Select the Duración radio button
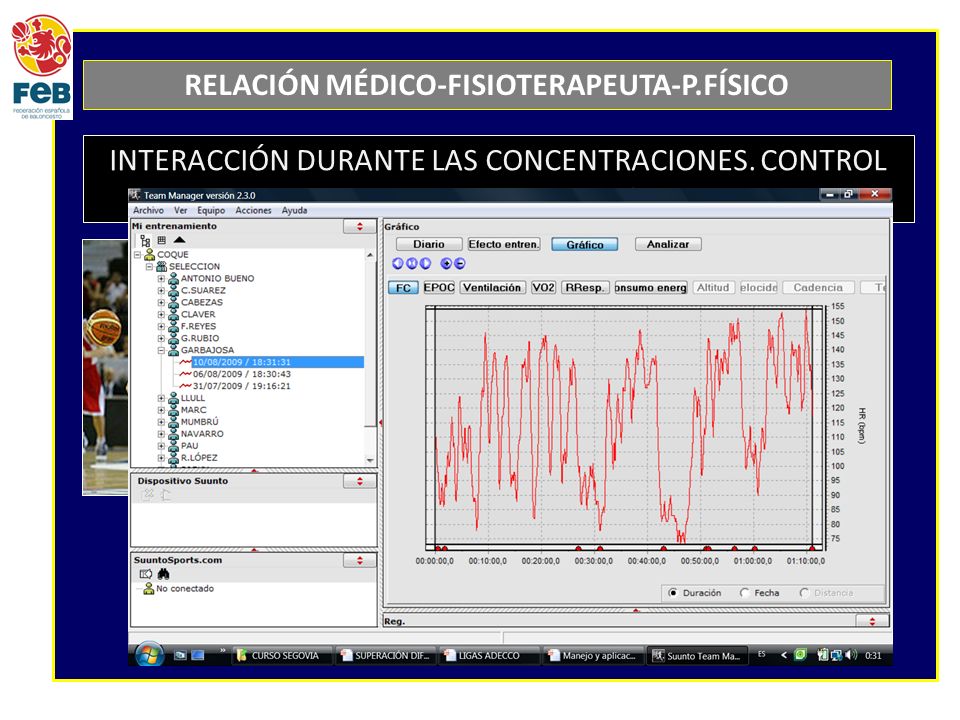Screen dimensions: 960x720 (673, 593)
